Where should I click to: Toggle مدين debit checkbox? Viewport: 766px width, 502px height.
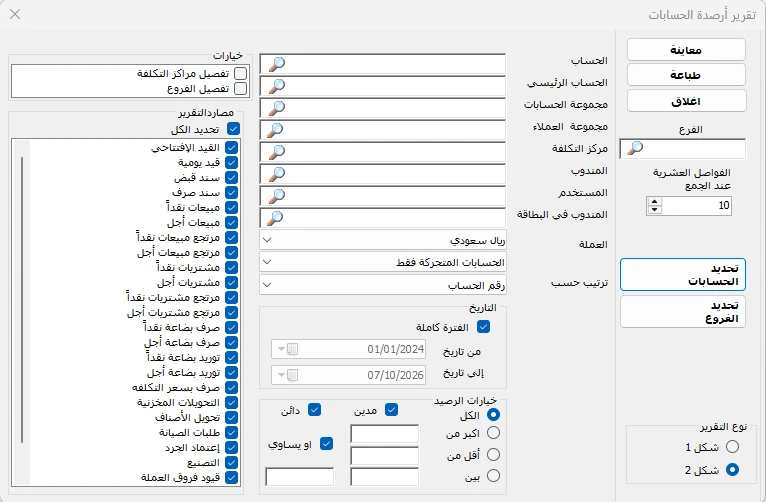391,410
